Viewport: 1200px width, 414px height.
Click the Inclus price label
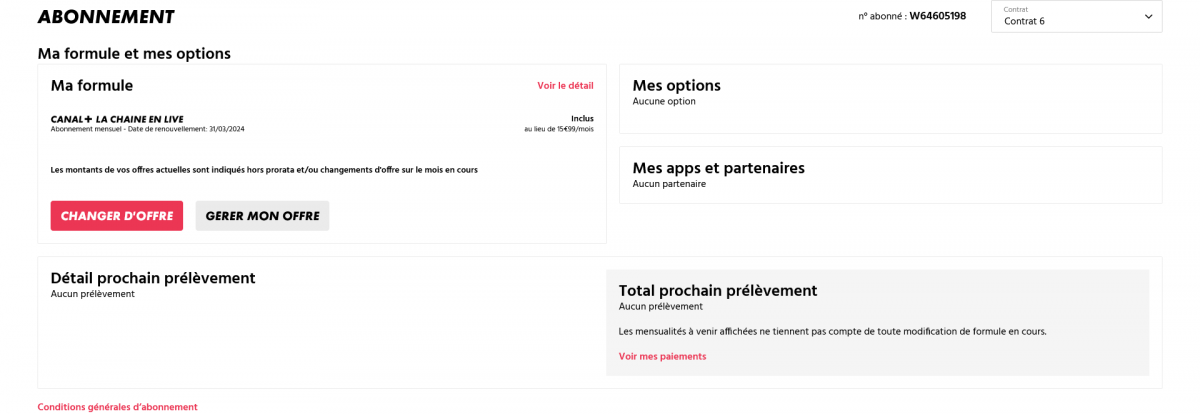[582, 118]
